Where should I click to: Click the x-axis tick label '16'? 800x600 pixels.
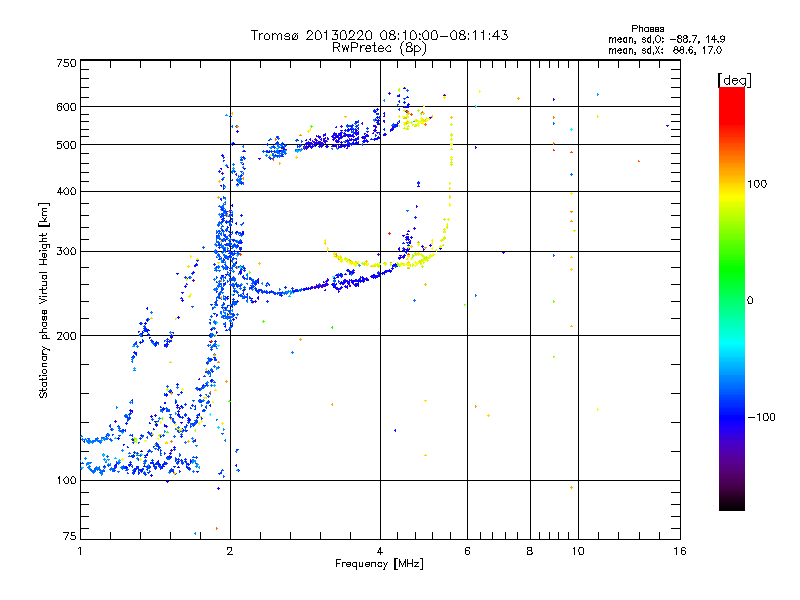(680, 551)
